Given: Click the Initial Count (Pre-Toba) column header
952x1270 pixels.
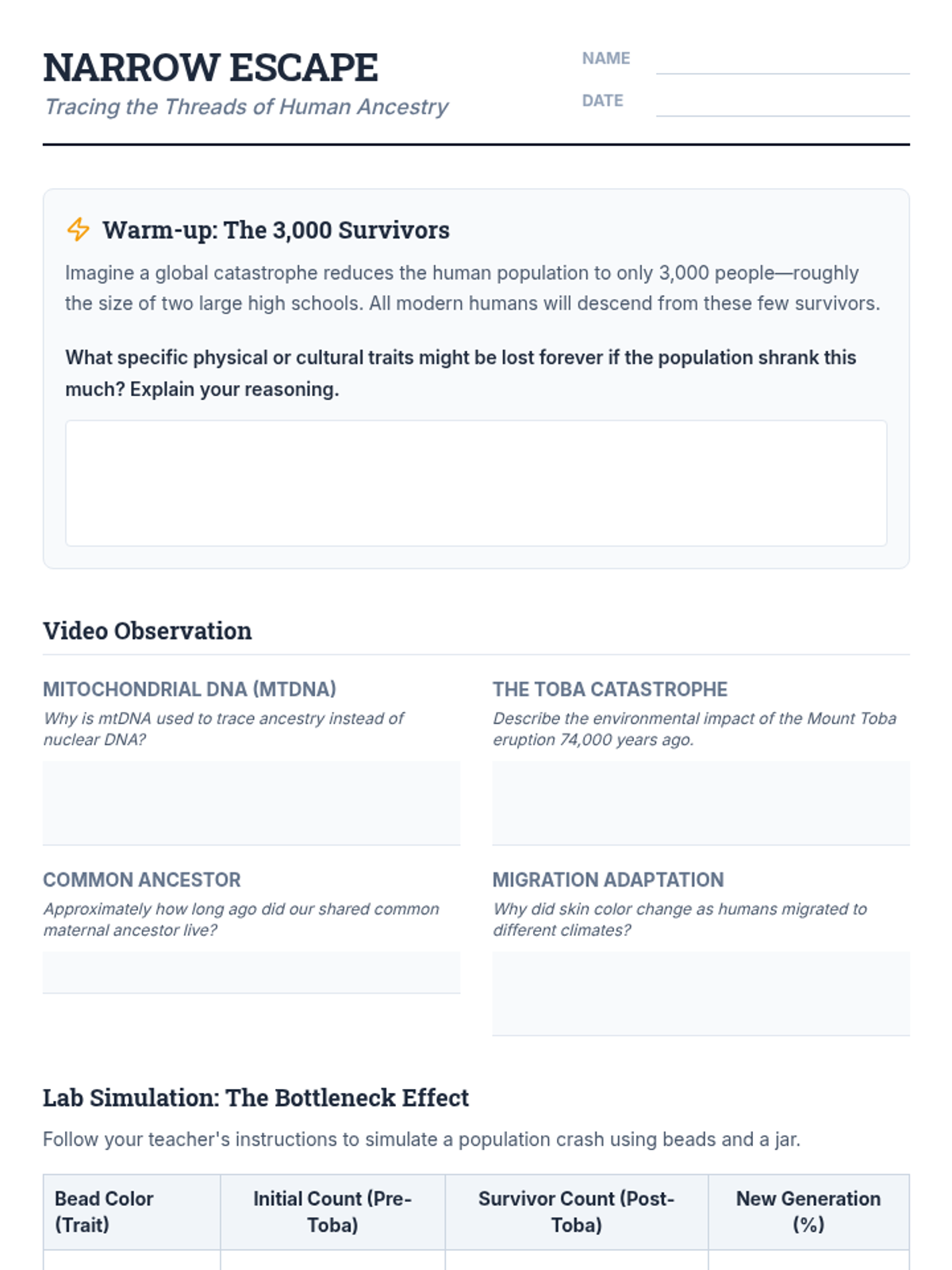Looking at the screenshot, I should (x=332, y=1211).
